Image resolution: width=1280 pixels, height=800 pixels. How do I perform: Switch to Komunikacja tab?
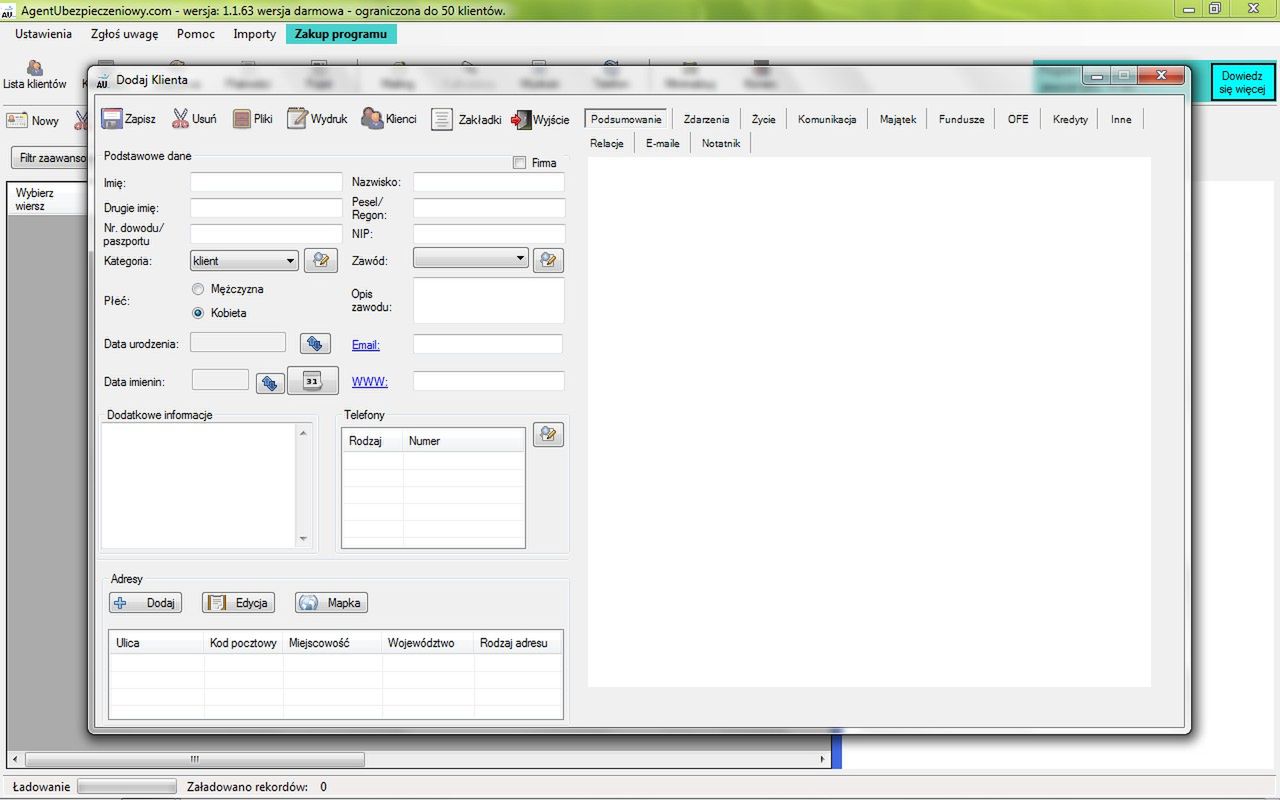click(x=827, y=119)
